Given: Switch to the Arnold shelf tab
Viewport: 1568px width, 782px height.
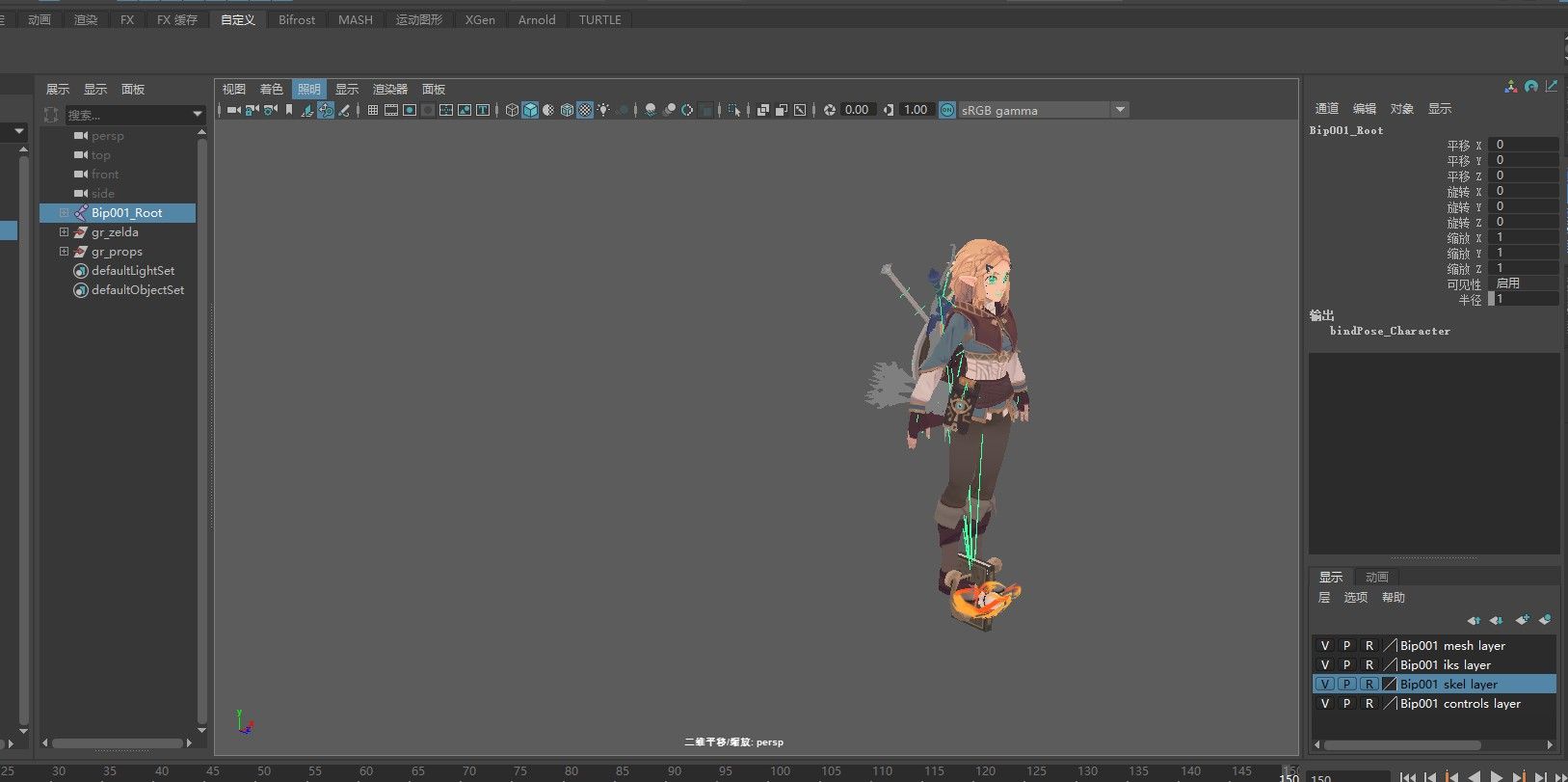Looking at the screenshot, I should tap(536, 19).
